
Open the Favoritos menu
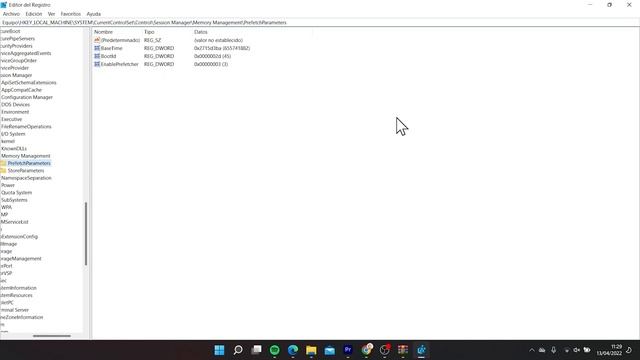[71, 14]
